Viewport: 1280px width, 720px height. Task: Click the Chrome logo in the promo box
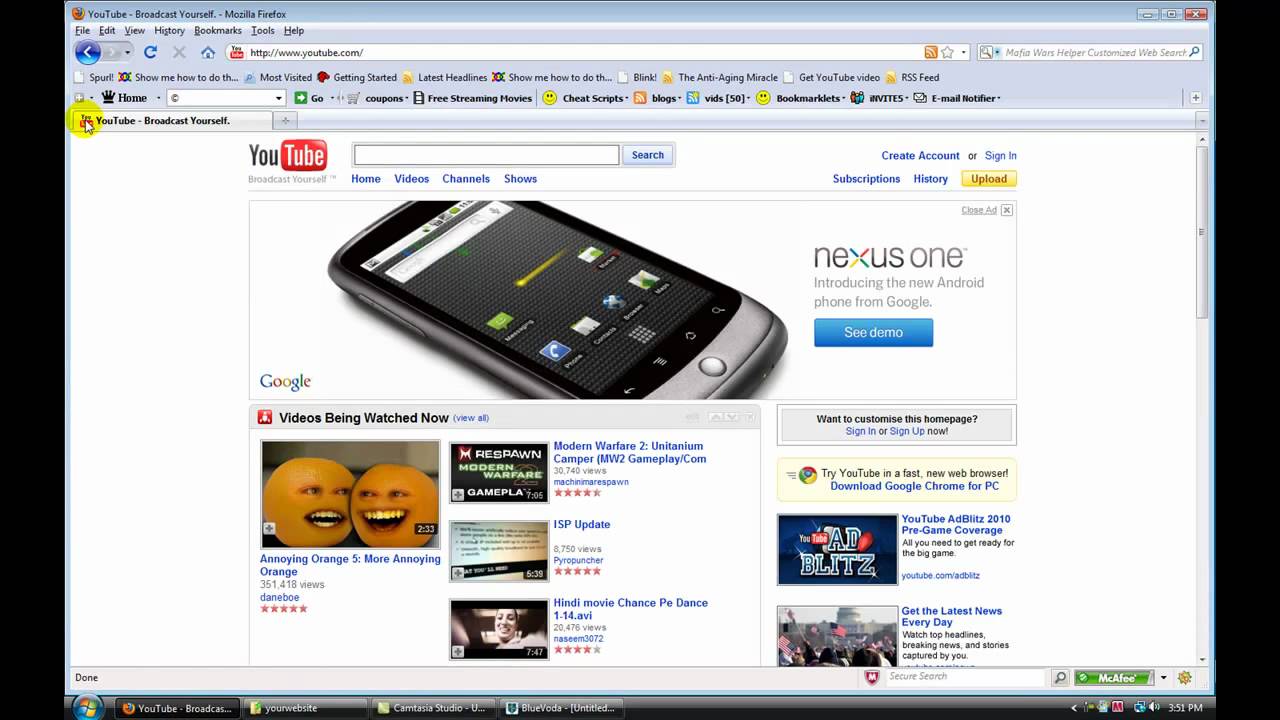click(x=807, y=476)
